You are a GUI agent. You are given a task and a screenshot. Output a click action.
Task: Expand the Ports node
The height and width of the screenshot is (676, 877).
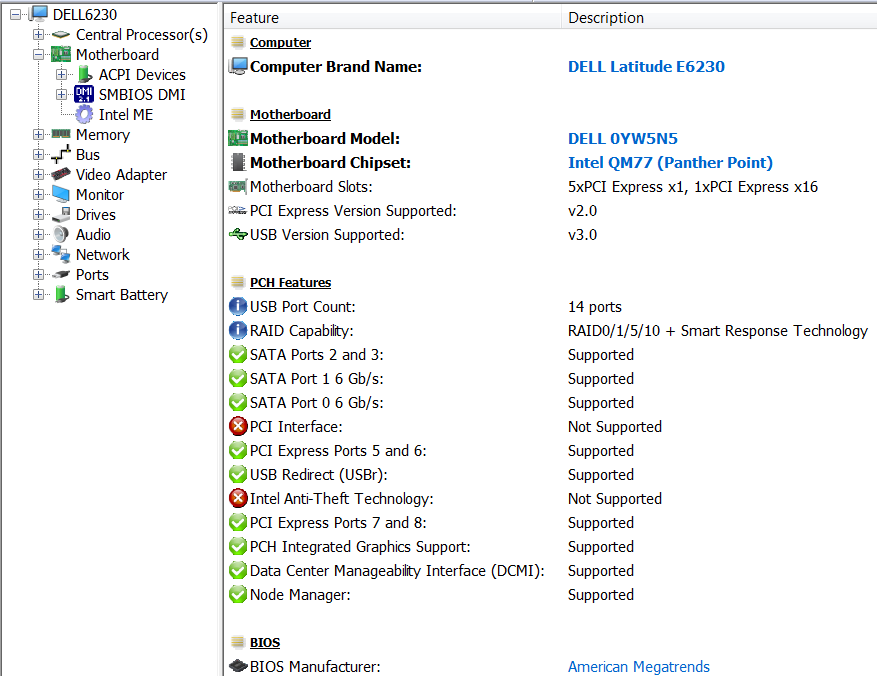[38, 275]
